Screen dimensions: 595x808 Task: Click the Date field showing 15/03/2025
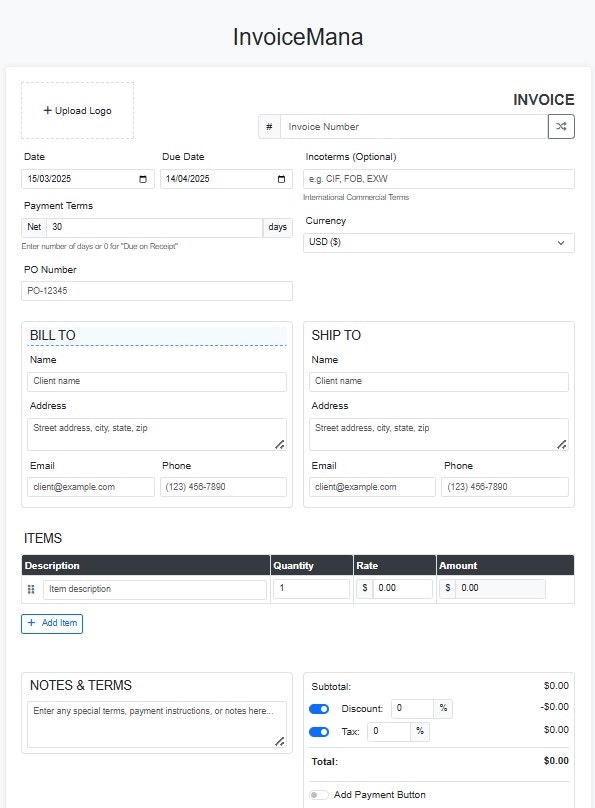tap(88, 179)
